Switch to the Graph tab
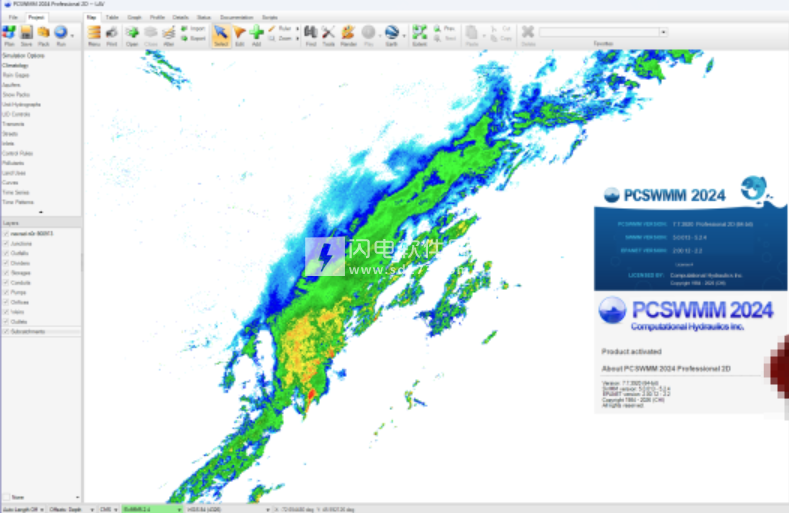The height and width of the screenshot is (513, 789). click(133, 17)
